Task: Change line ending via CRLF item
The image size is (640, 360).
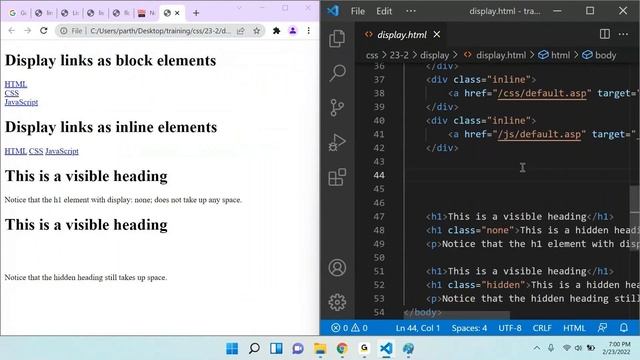Action: click(x=542, y=328)
